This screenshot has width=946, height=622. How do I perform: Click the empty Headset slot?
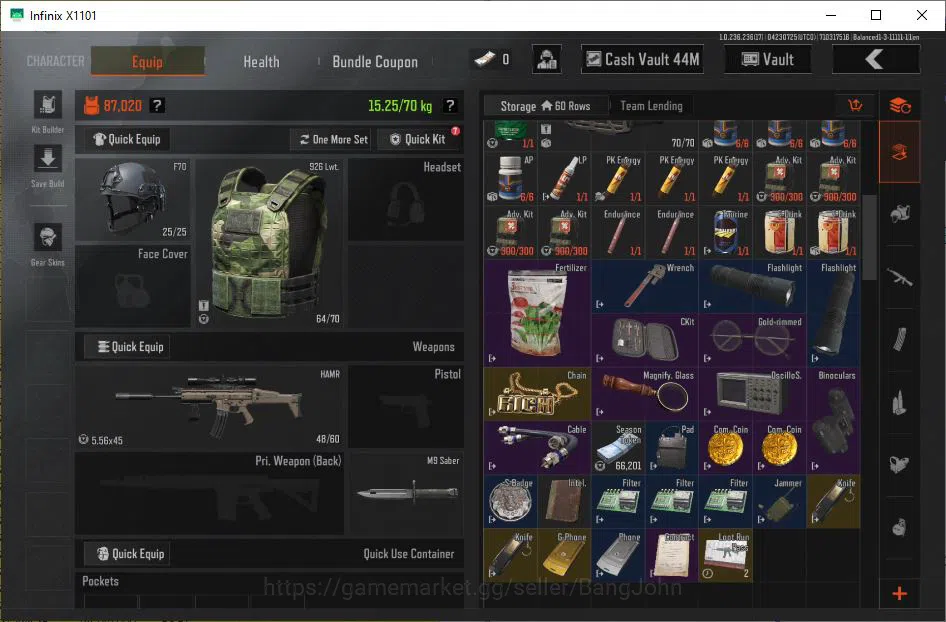[x=405, y=200]
